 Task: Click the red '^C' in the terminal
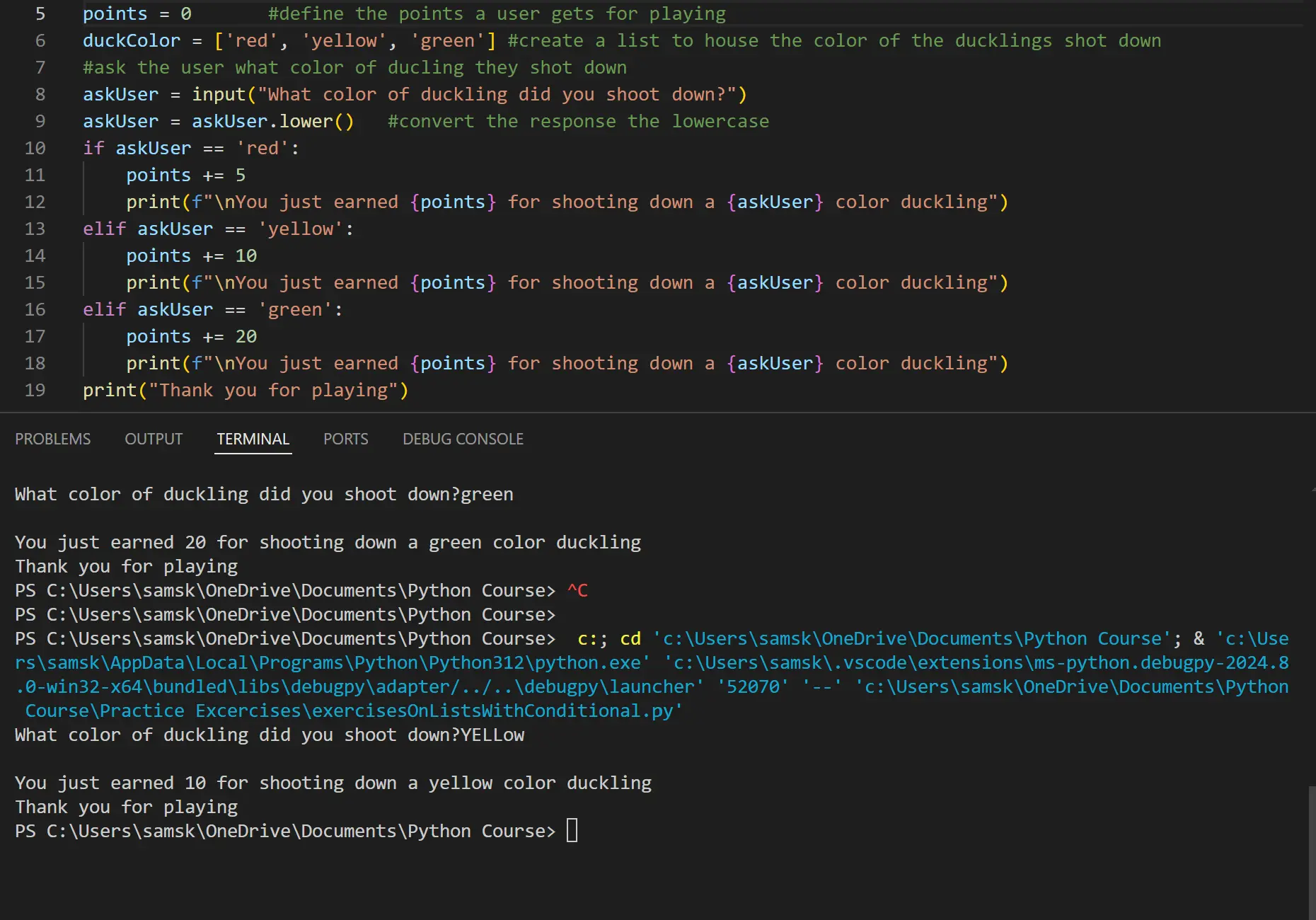click(x=577, y=590)
